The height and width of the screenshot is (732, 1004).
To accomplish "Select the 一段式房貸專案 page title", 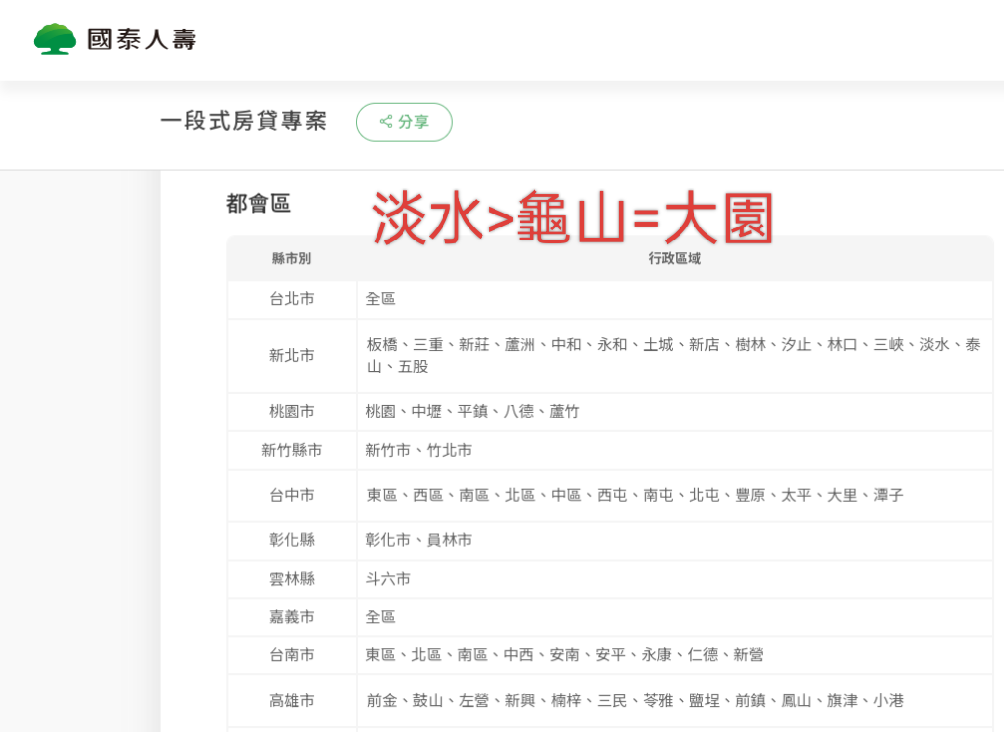I will pos(243,122).
